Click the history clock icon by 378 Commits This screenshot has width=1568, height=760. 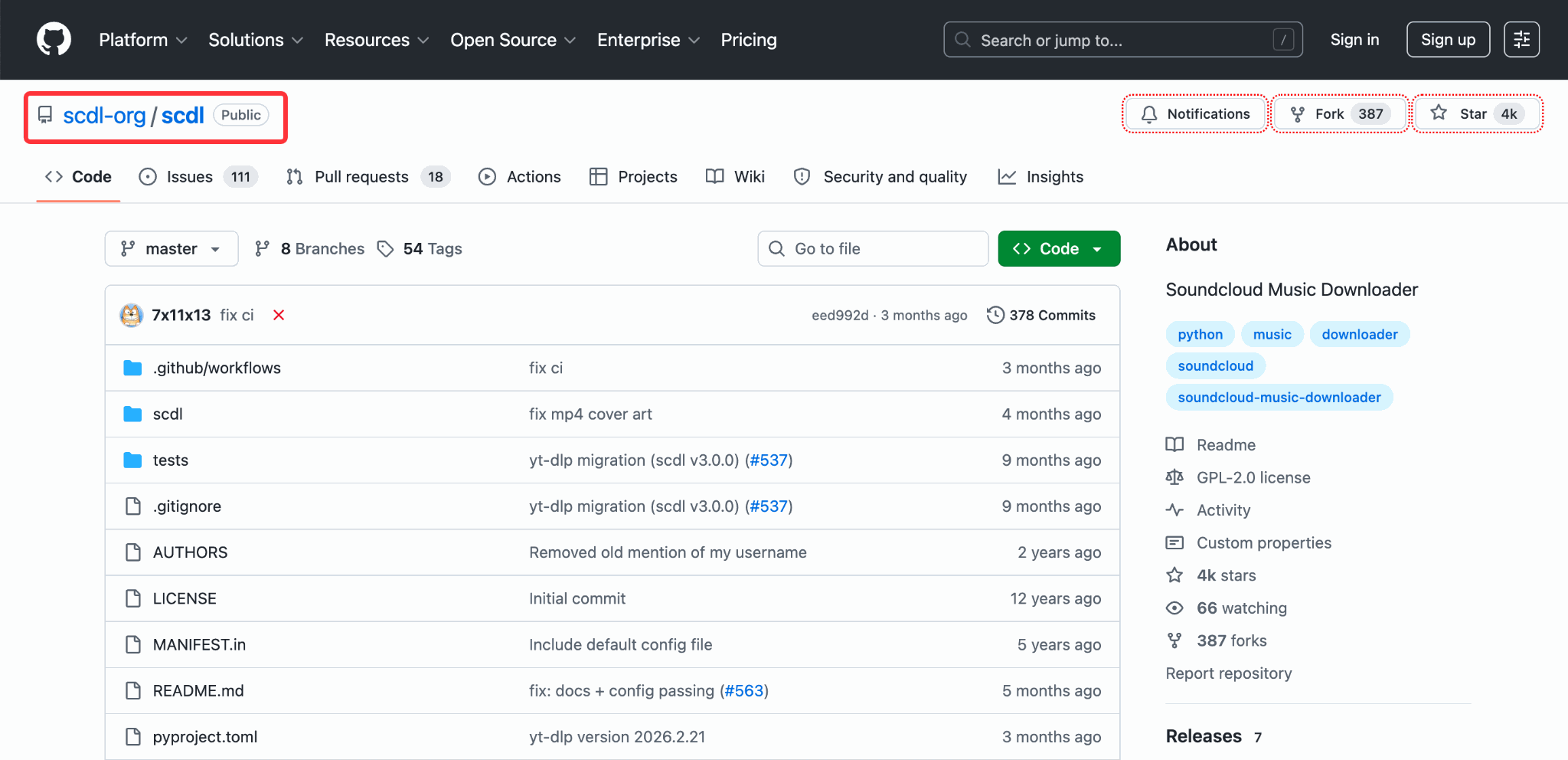point(995,315)
